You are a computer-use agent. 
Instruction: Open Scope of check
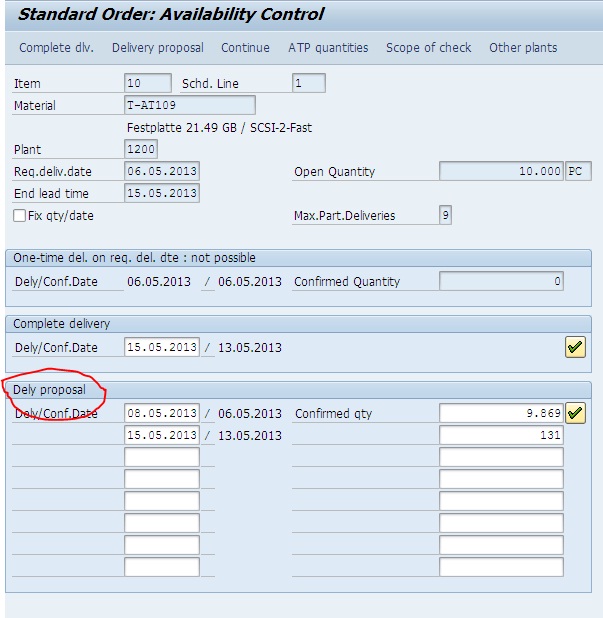(428, 48)
